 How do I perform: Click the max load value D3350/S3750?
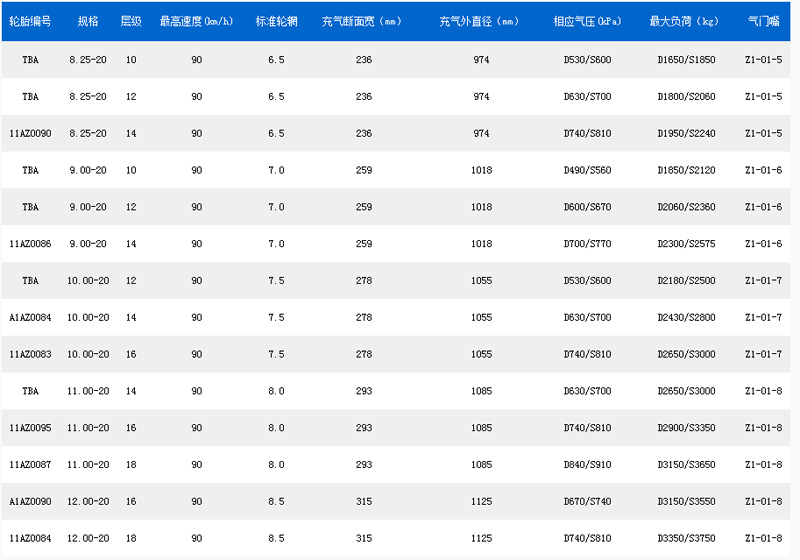686,538
